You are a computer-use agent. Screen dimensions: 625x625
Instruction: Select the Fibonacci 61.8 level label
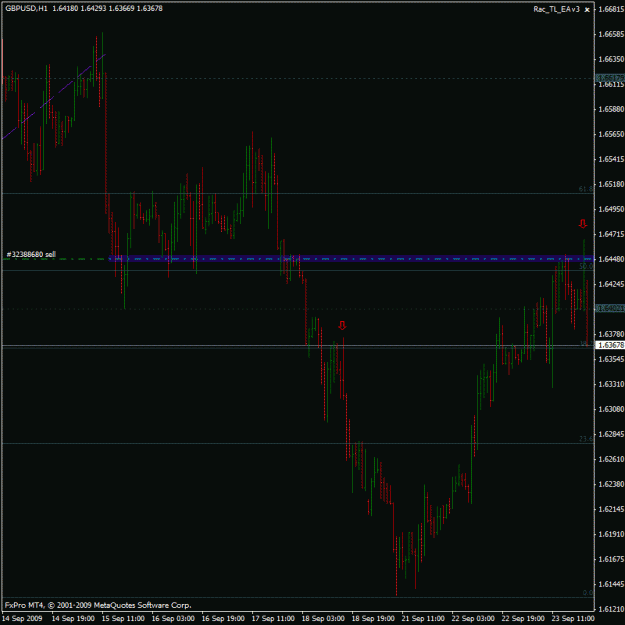point(586,189)
